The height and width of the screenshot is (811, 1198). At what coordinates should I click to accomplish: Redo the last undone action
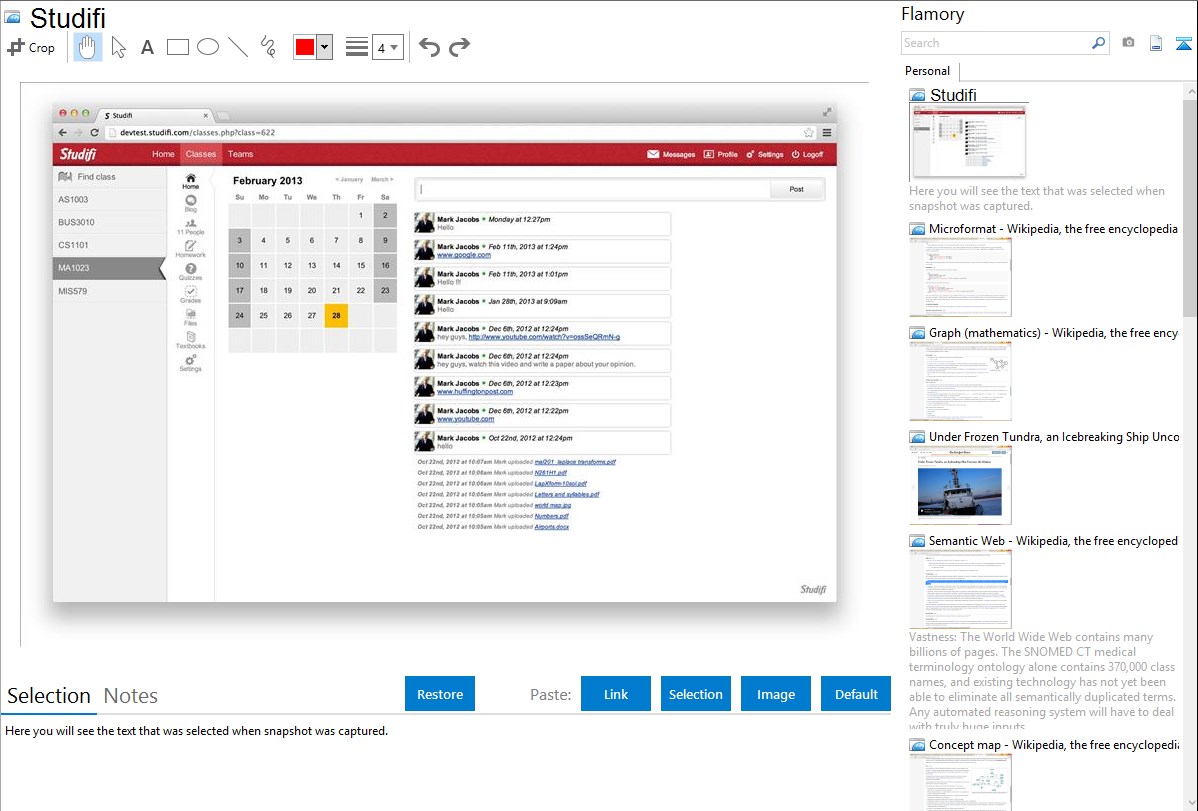tap(459, 47)
